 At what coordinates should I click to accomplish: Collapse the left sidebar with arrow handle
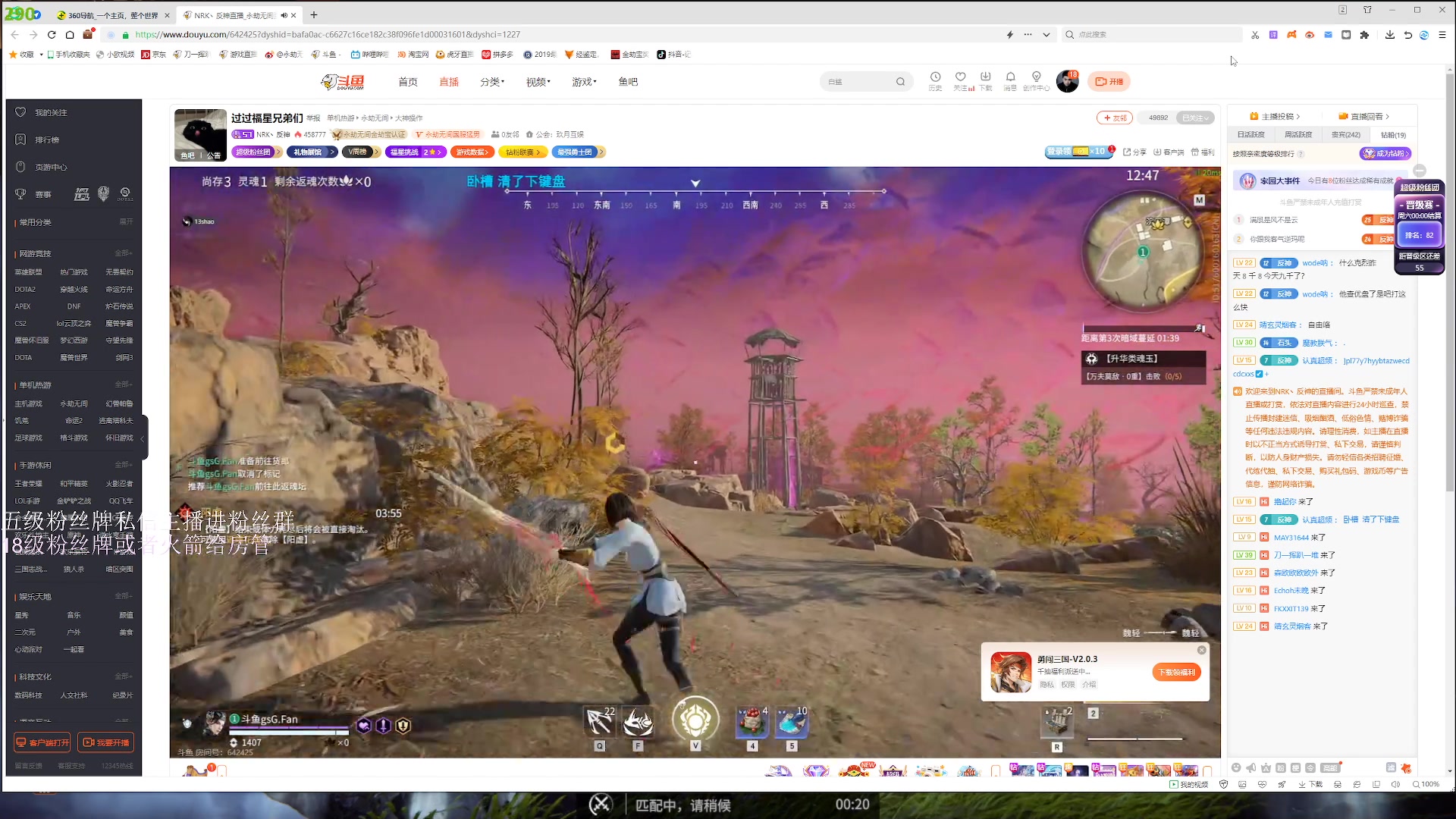pyautogui.click(x=143, y=438)
